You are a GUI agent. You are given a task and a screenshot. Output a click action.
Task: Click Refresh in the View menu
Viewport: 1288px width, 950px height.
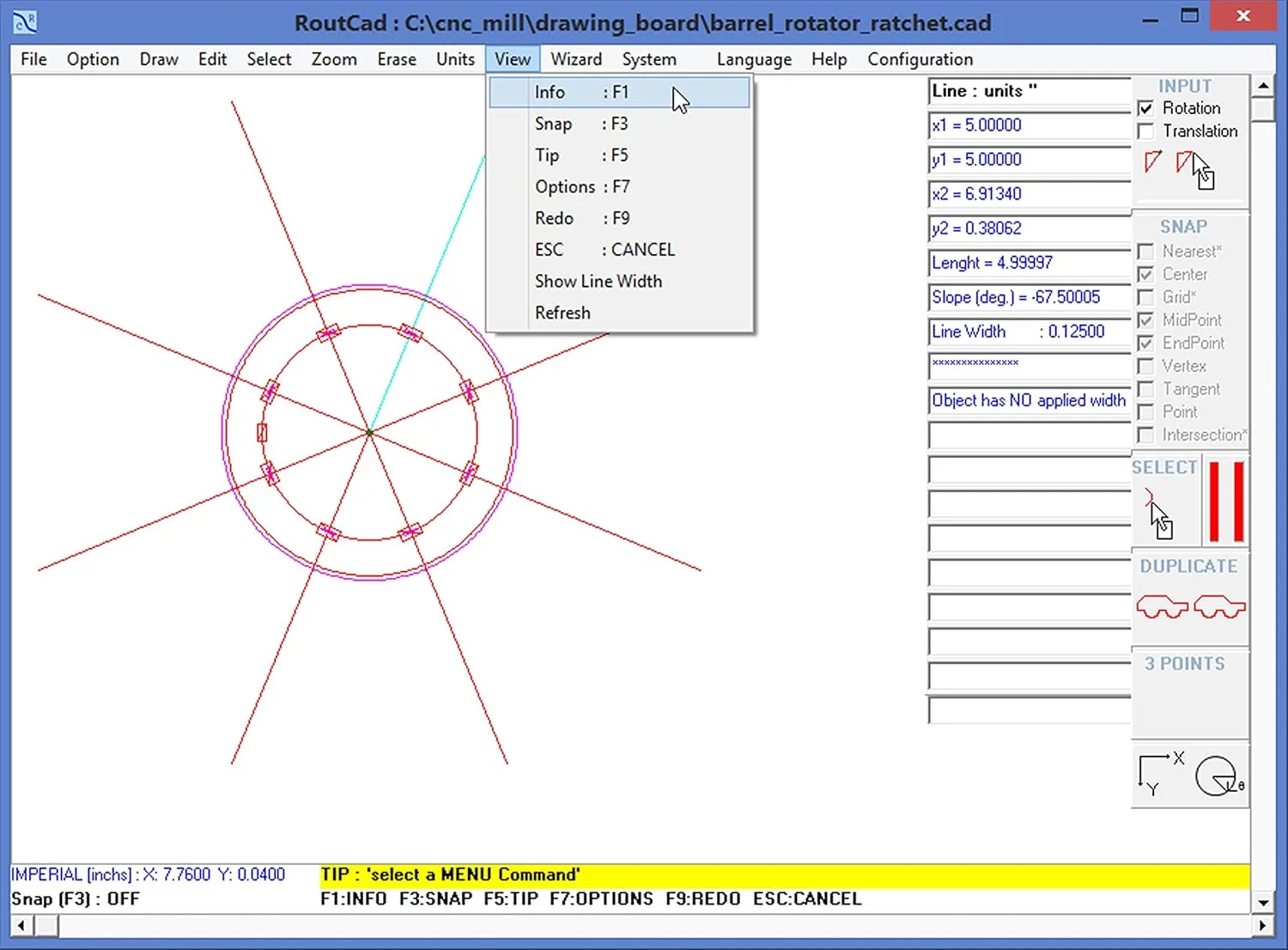[562, 312]
